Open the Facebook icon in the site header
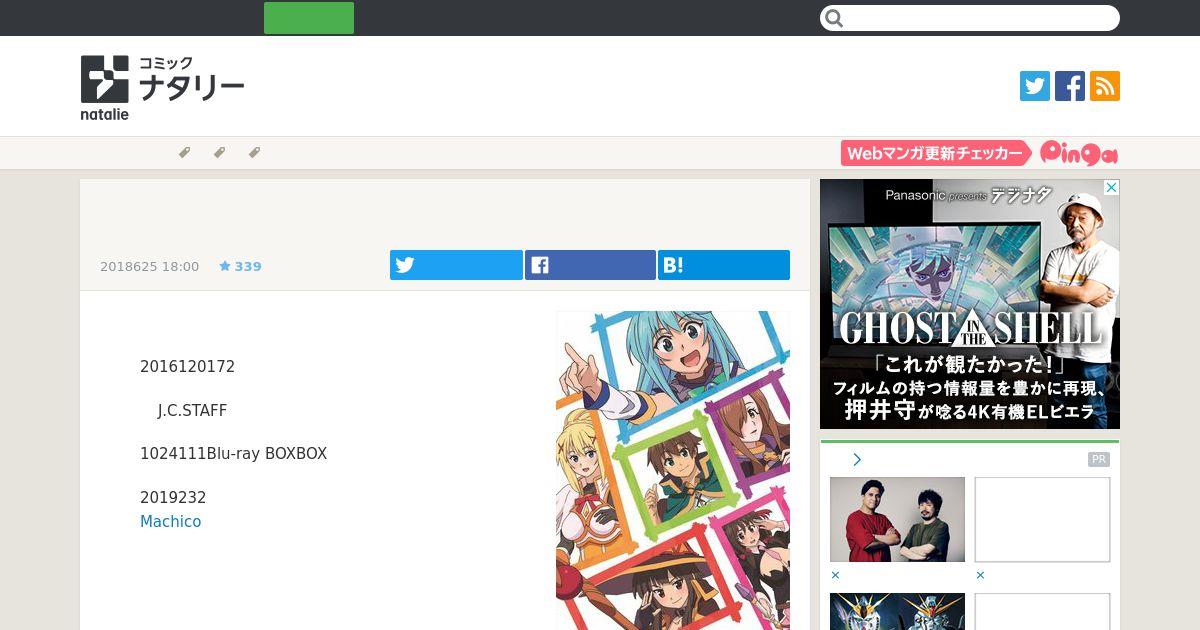This screenshot has width=1200, height=630. click(1070, 86)
